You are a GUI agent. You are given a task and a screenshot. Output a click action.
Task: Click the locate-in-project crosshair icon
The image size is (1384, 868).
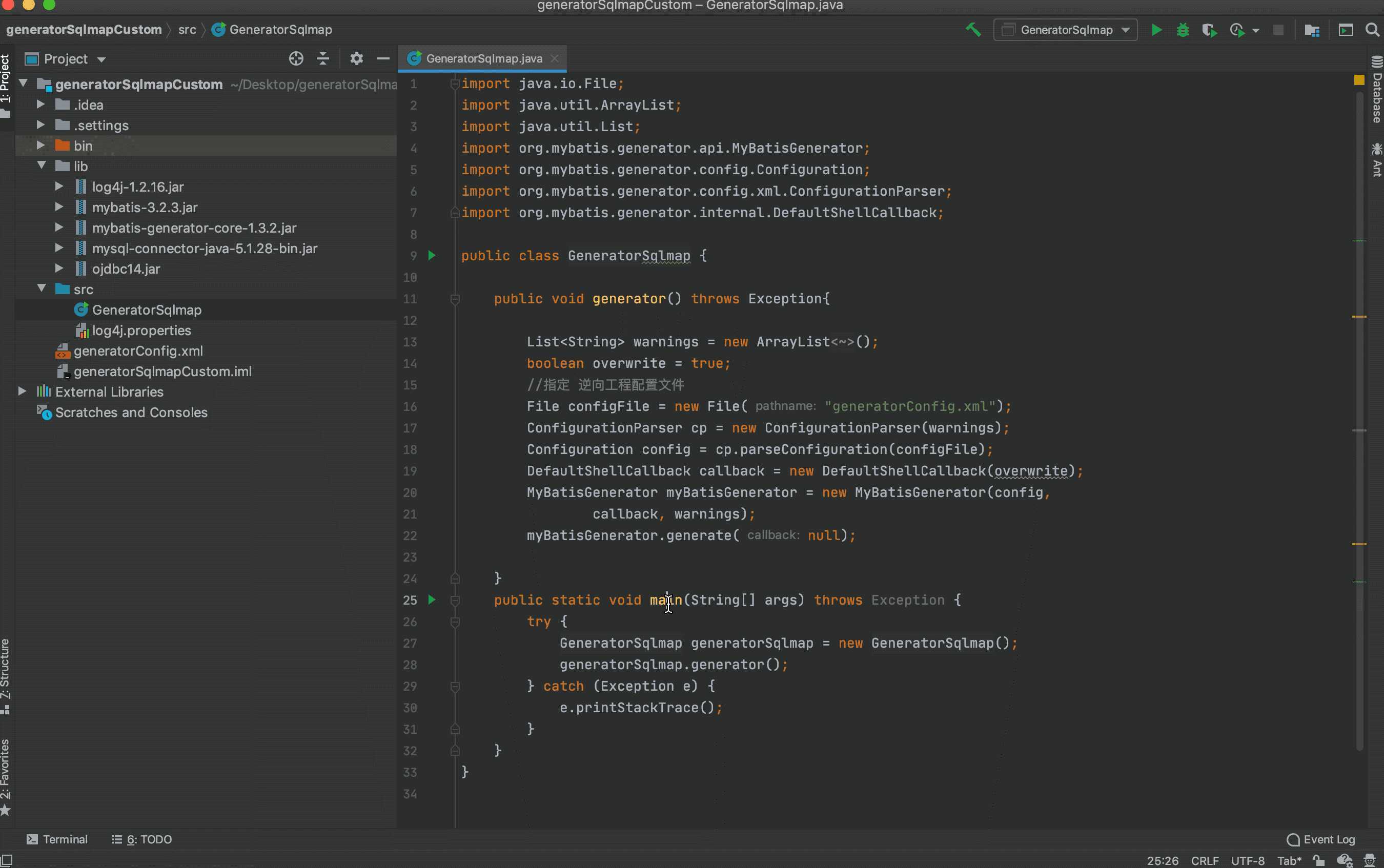(296, 58)
